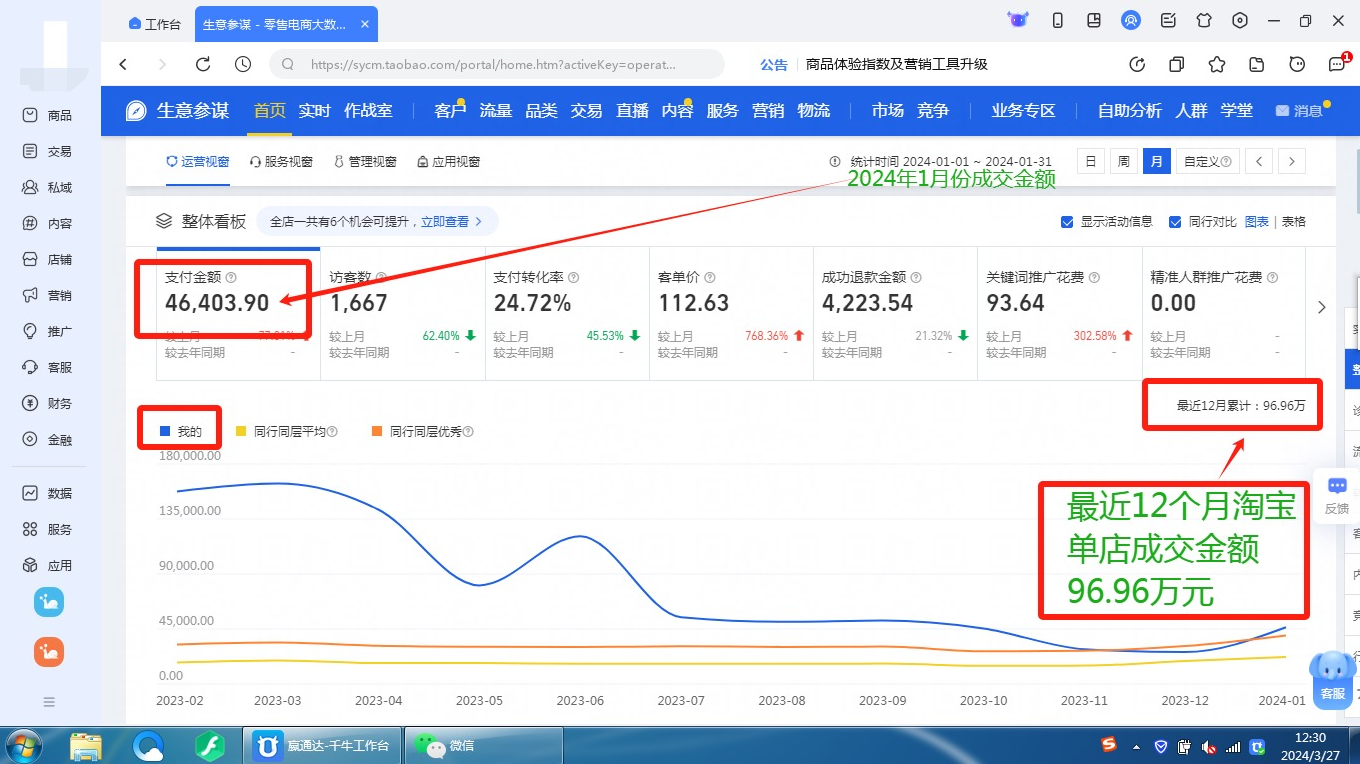Image resolution: width=1360 pixels, height=764 pixels.
Task: Open the 竞争 menu
Action: 933,111
